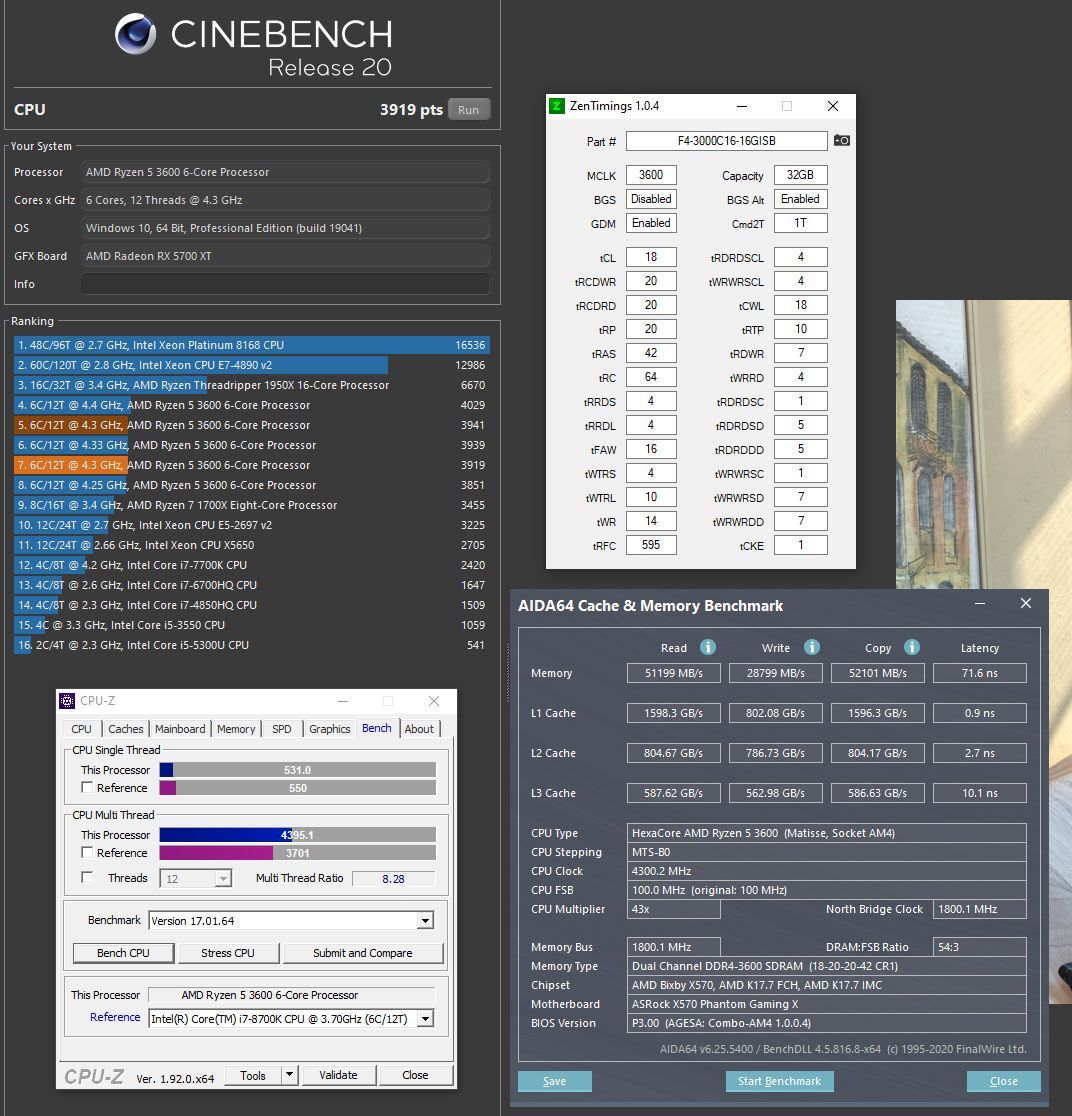
Task: Click the Multi Thread Ratio value 8.28
Action: point(394,878)
